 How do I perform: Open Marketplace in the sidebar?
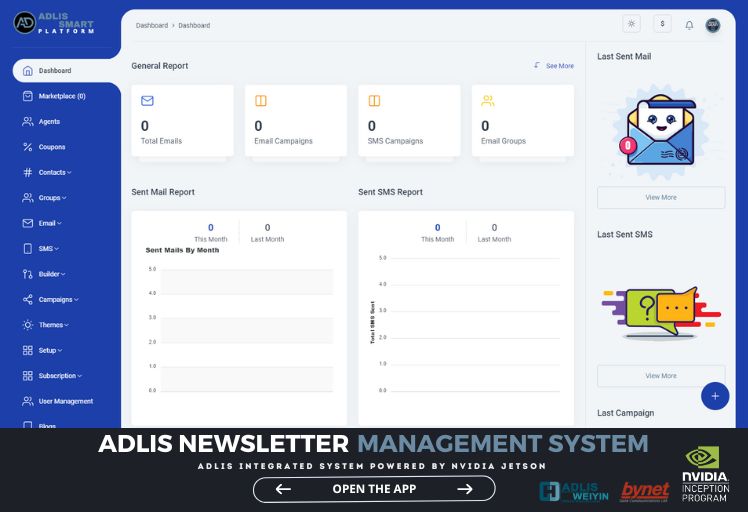click(61, 96)
